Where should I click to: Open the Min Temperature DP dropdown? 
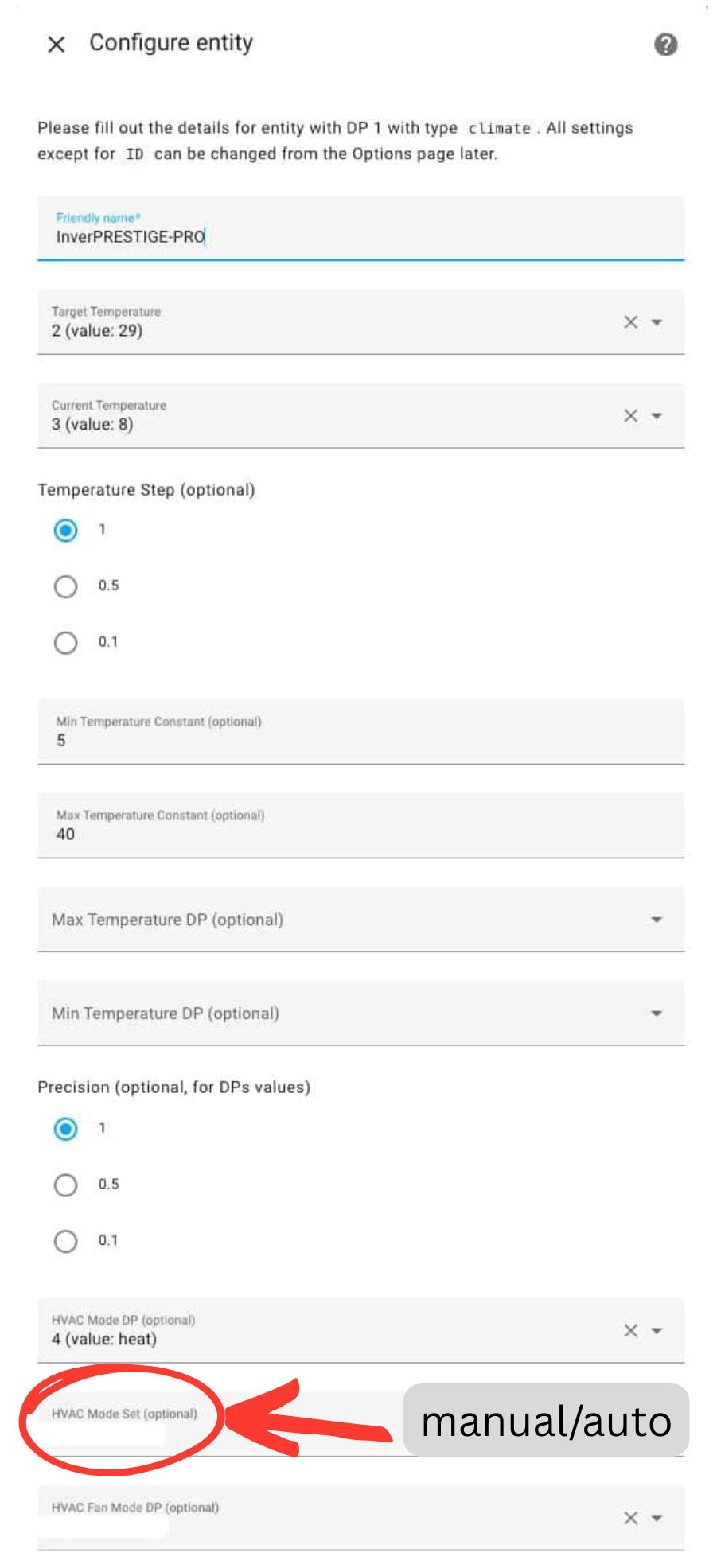657,1014
